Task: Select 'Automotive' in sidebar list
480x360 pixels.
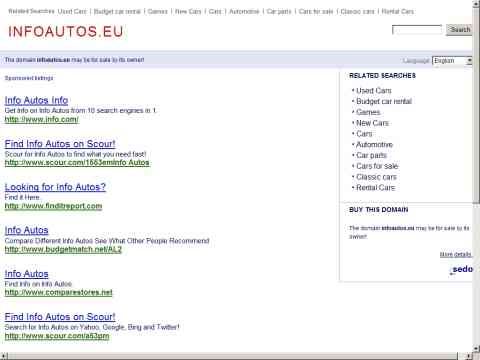Action: (x=374, y=144)
